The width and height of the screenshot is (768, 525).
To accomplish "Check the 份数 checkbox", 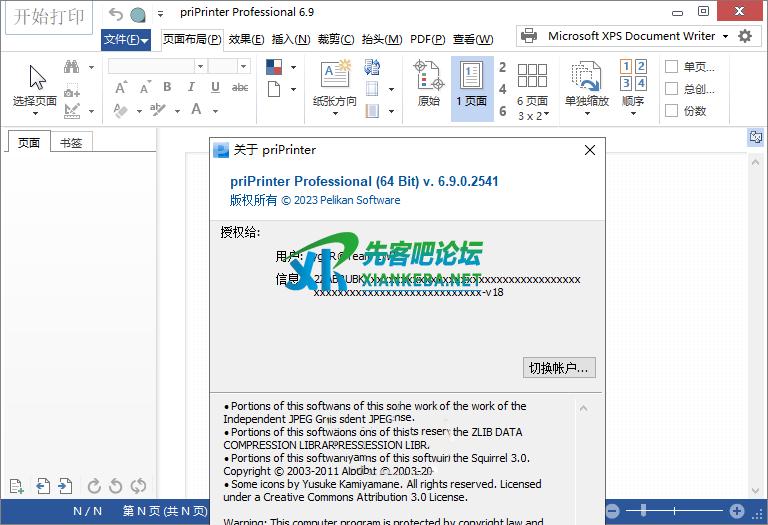I will coord(672,111).
